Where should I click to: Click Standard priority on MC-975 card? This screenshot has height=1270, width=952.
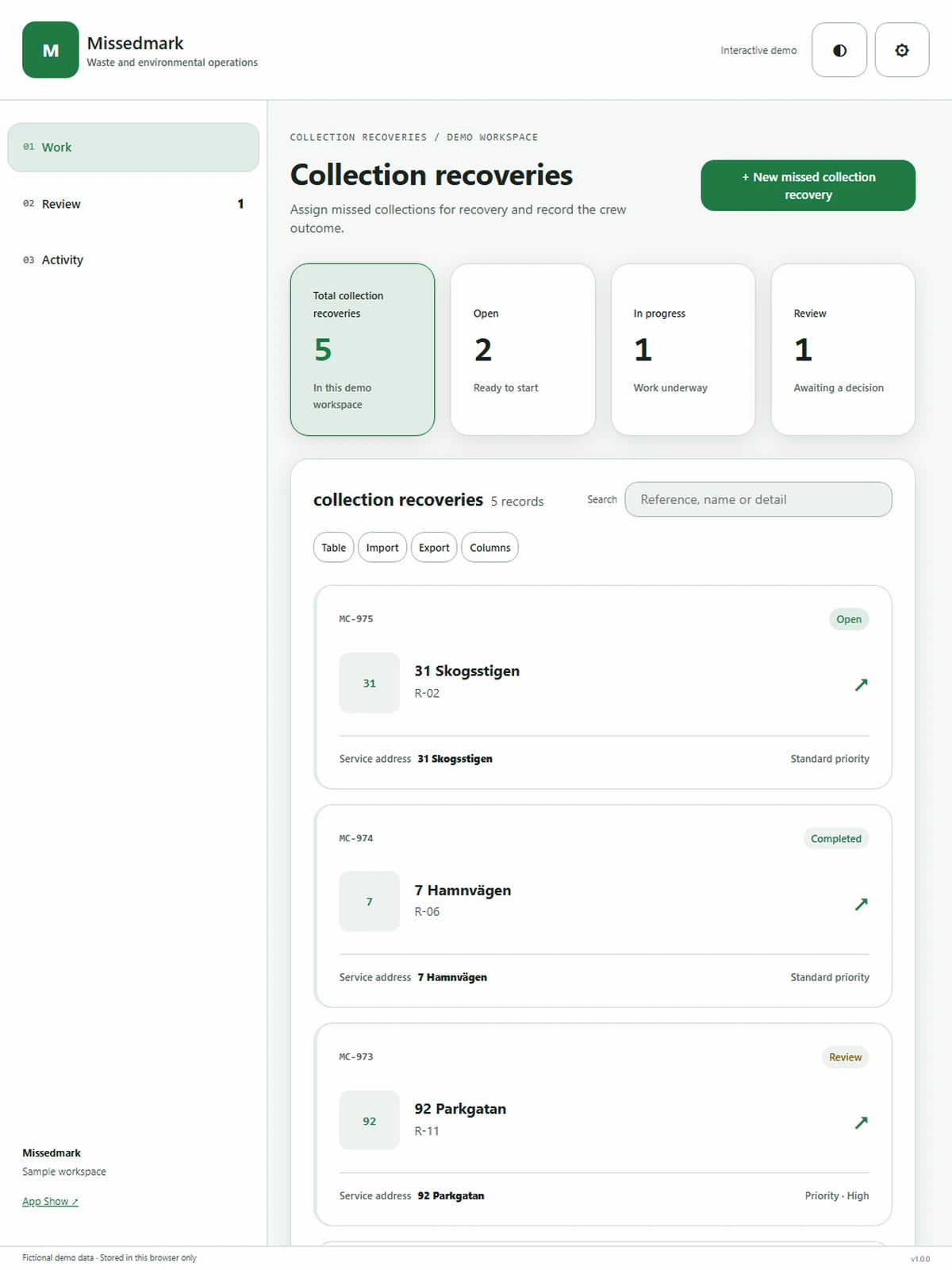830,759
